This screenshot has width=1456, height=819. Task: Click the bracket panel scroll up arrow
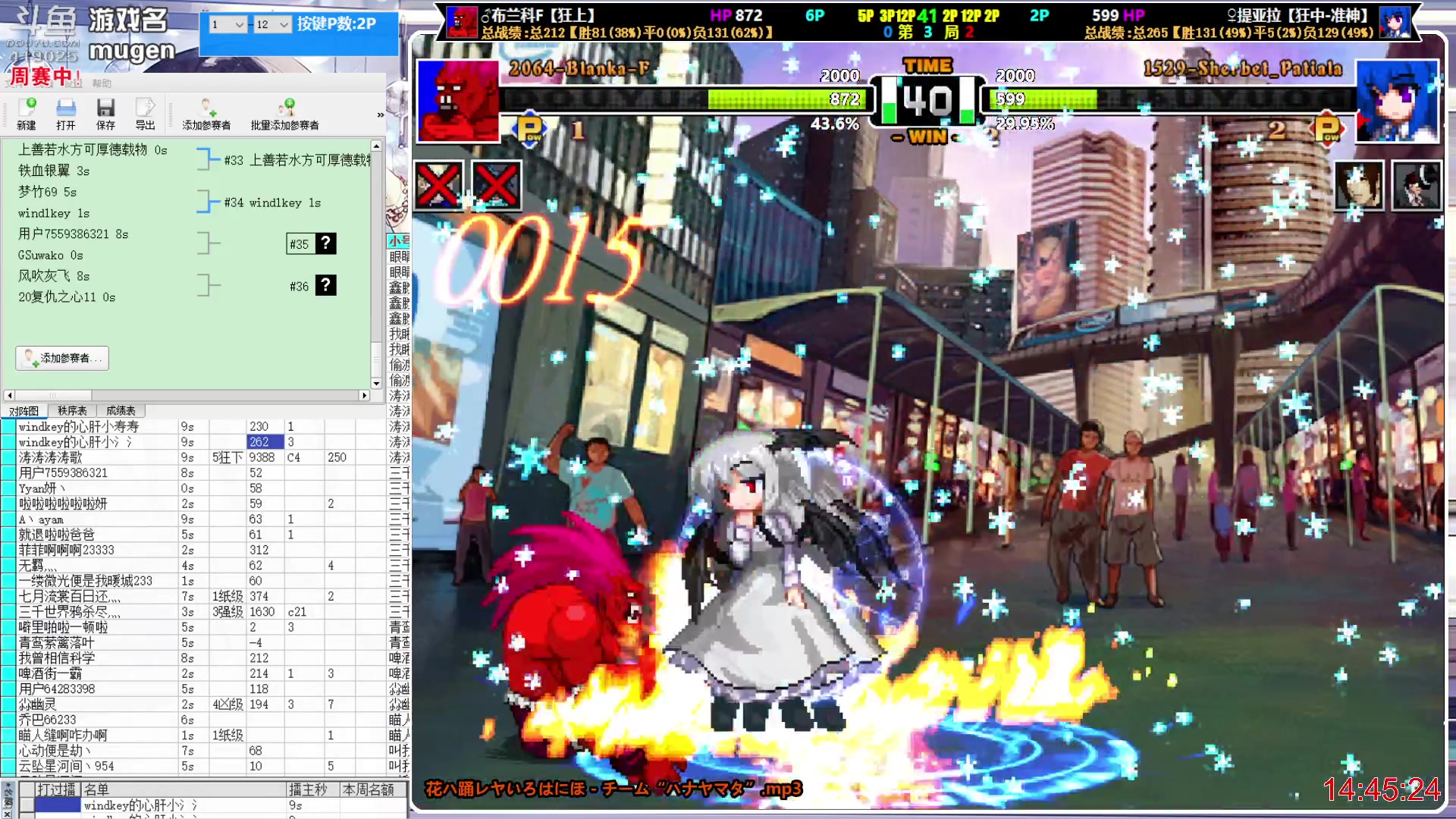(x=376, y=146)
